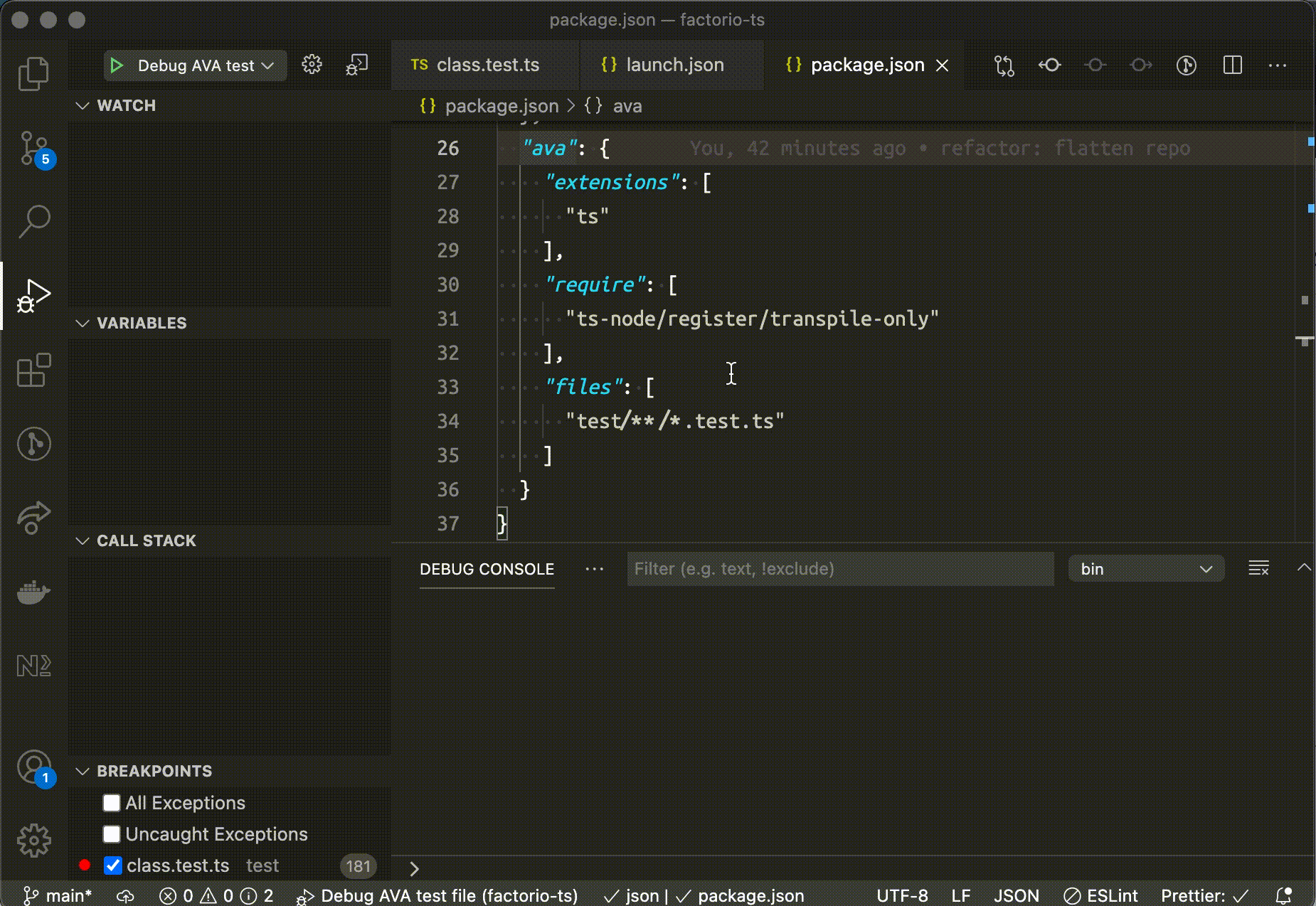Enable the All Exceptions breakpoint
This screenshot has width=1316, height=906.
(112, 803)
